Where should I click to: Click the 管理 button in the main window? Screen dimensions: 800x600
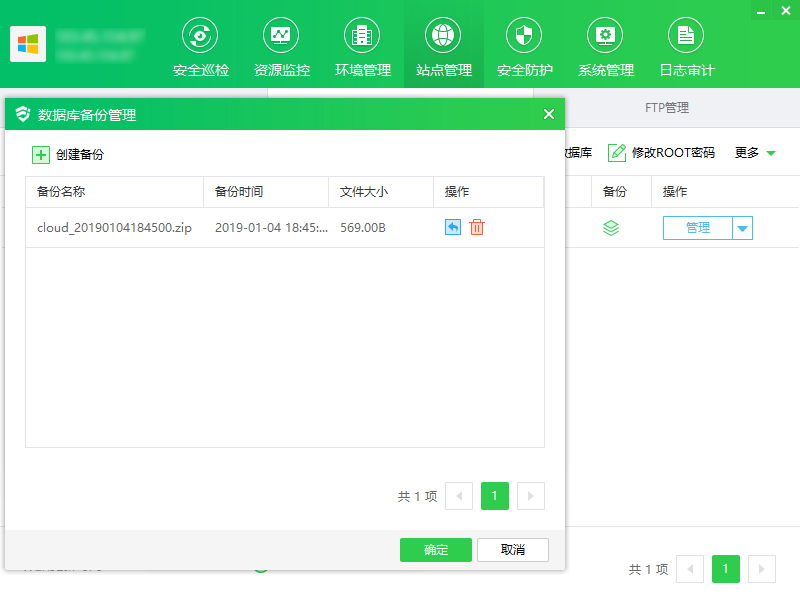click(697, 228)
